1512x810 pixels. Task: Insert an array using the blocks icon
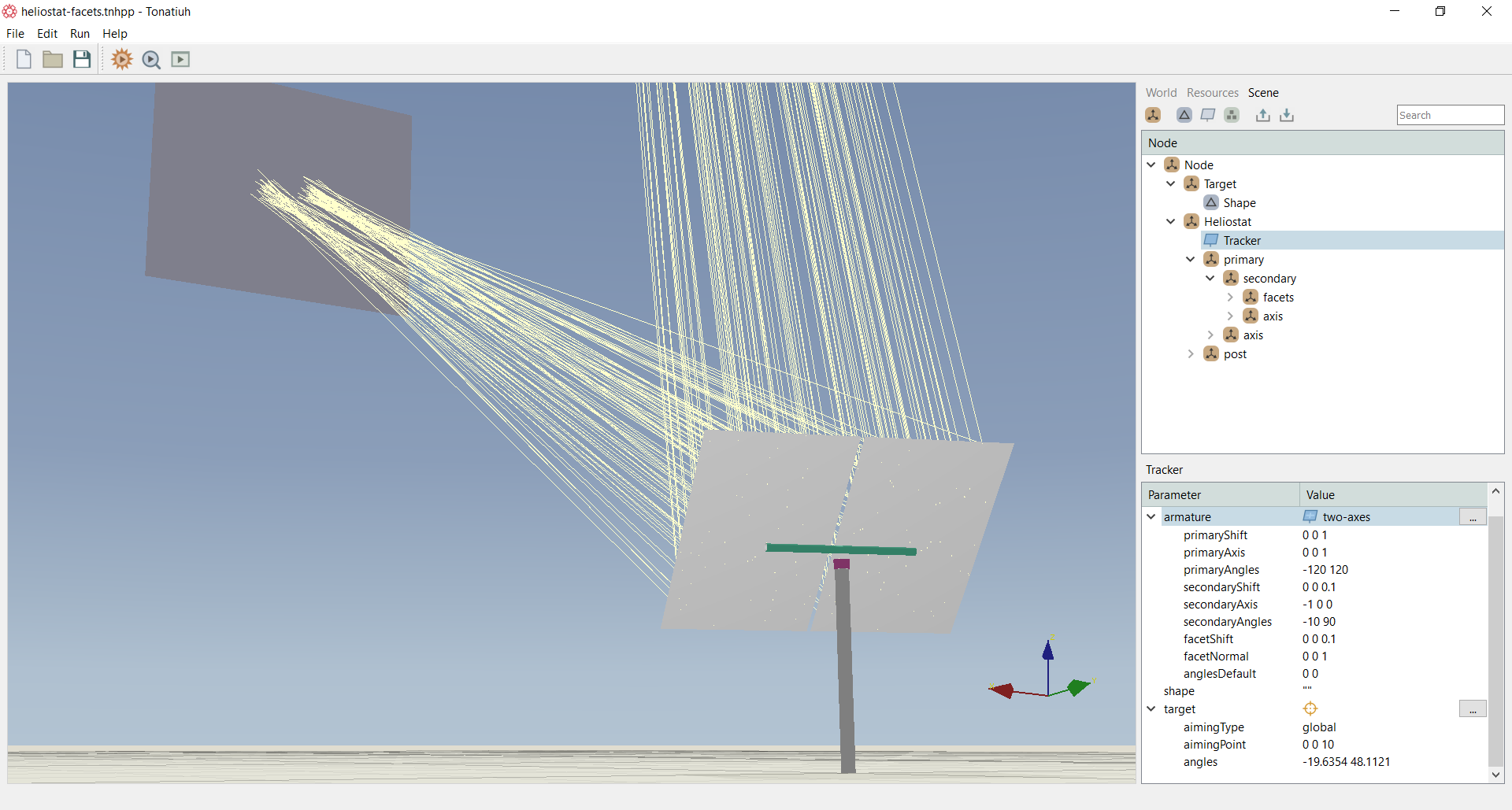(x=1232, y=115)
